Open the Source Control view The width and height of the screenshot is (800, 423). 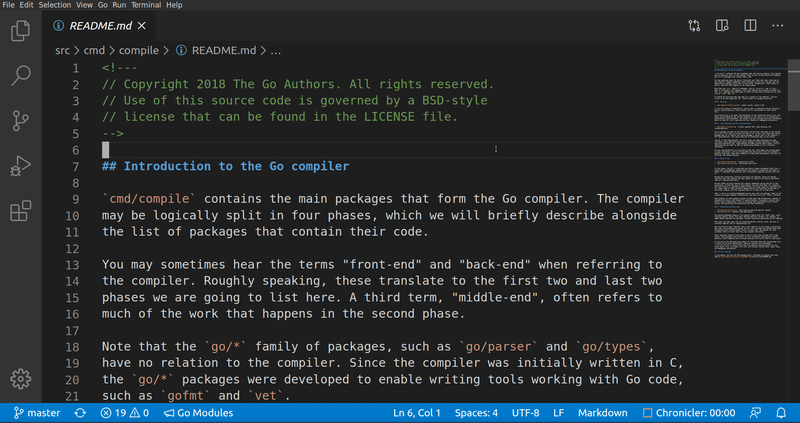(x=20, y=121)
